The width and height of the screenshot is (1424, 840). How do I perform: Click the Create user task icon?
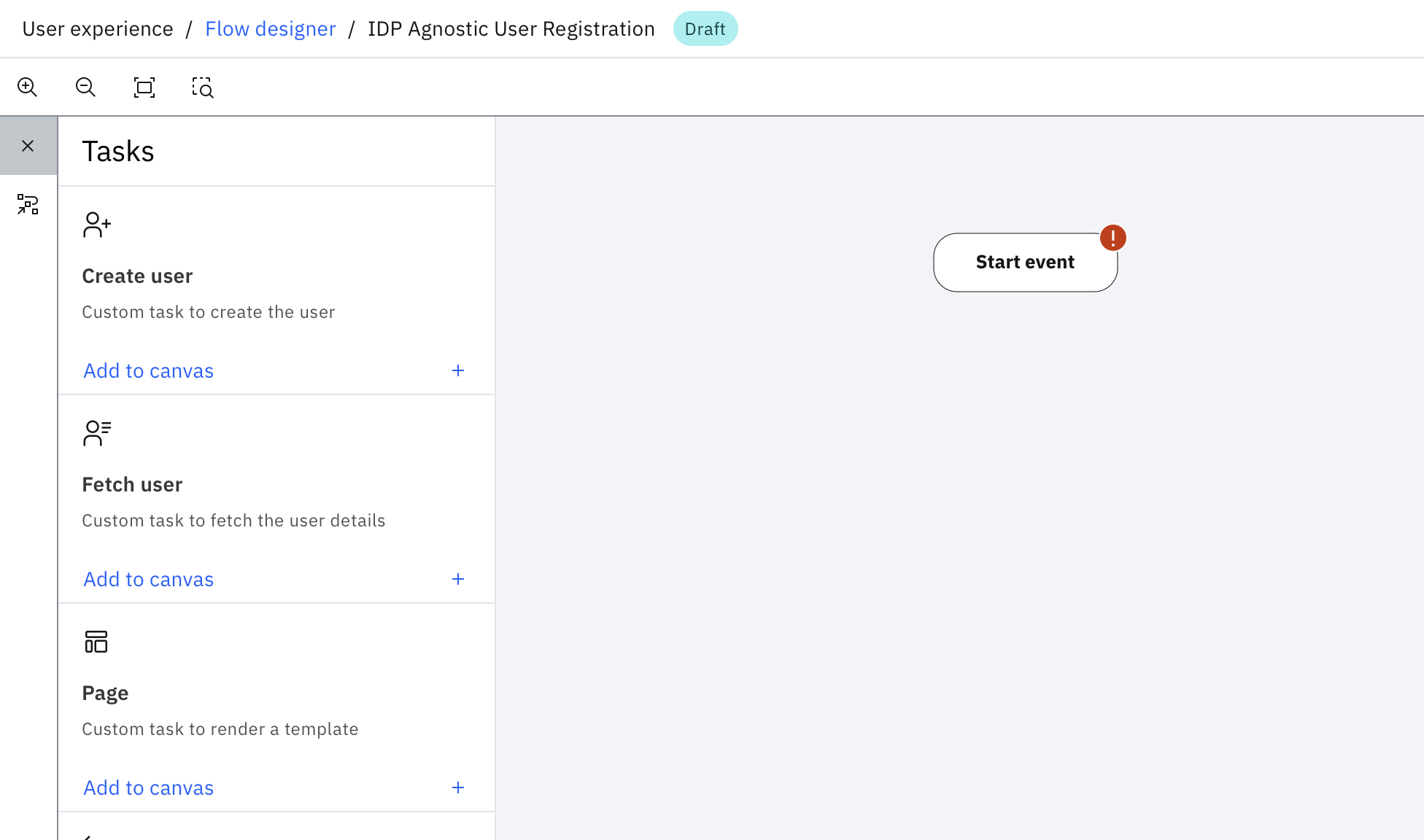(96, 225)
